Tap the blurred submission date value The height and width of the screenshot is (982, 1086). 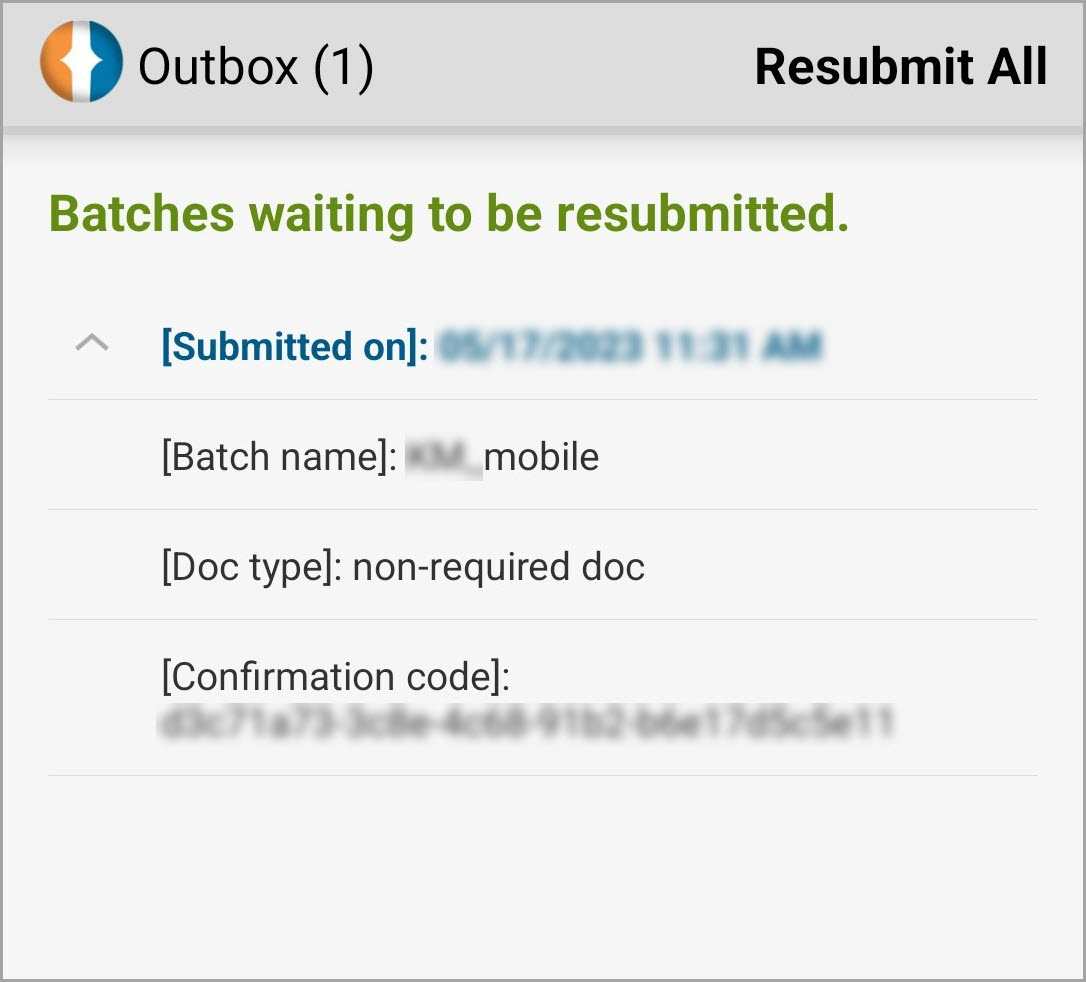(x=630, y=346)
